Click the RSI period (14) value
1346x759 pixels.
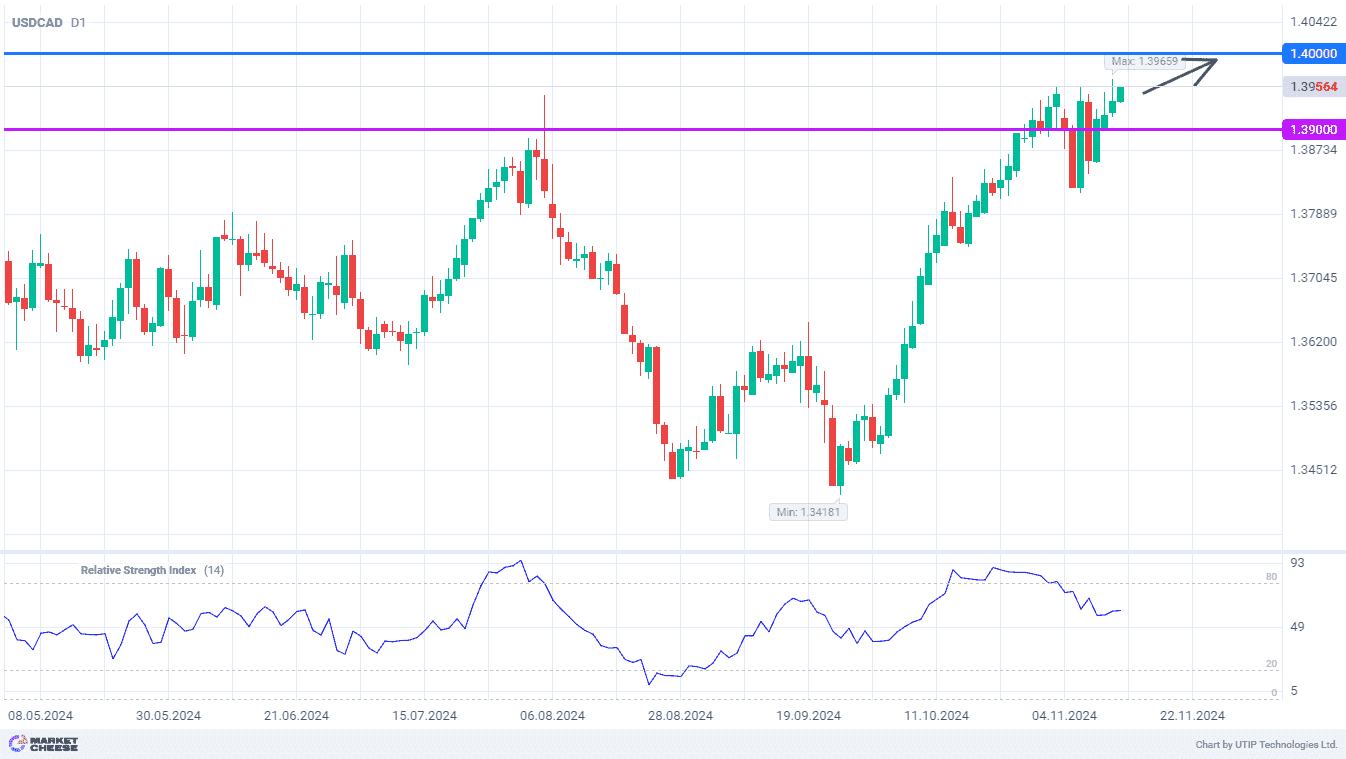click(214, 570)
